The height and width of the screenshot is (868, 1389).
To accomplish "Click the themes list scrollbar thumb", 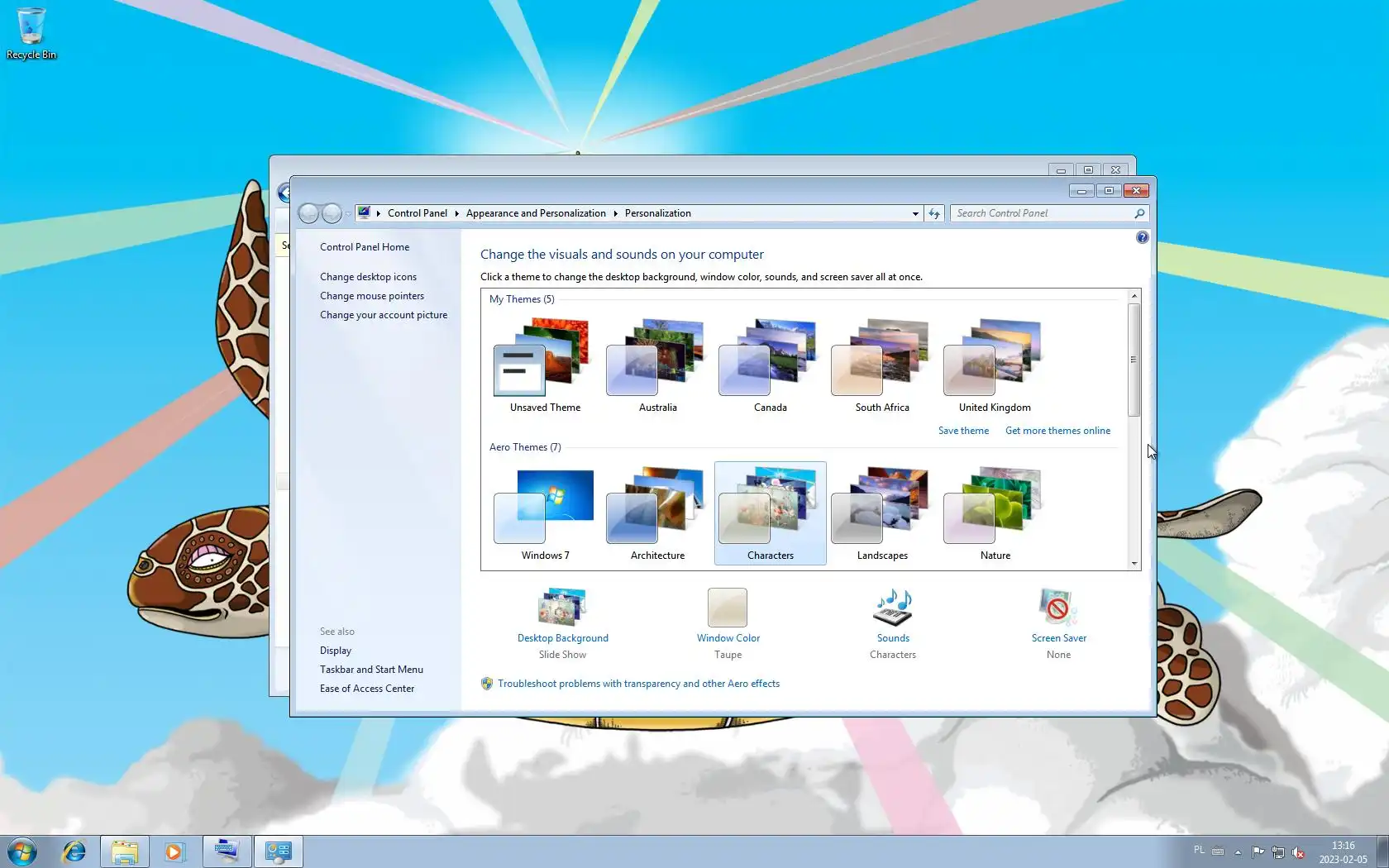I will click(x=1134, y=360).
